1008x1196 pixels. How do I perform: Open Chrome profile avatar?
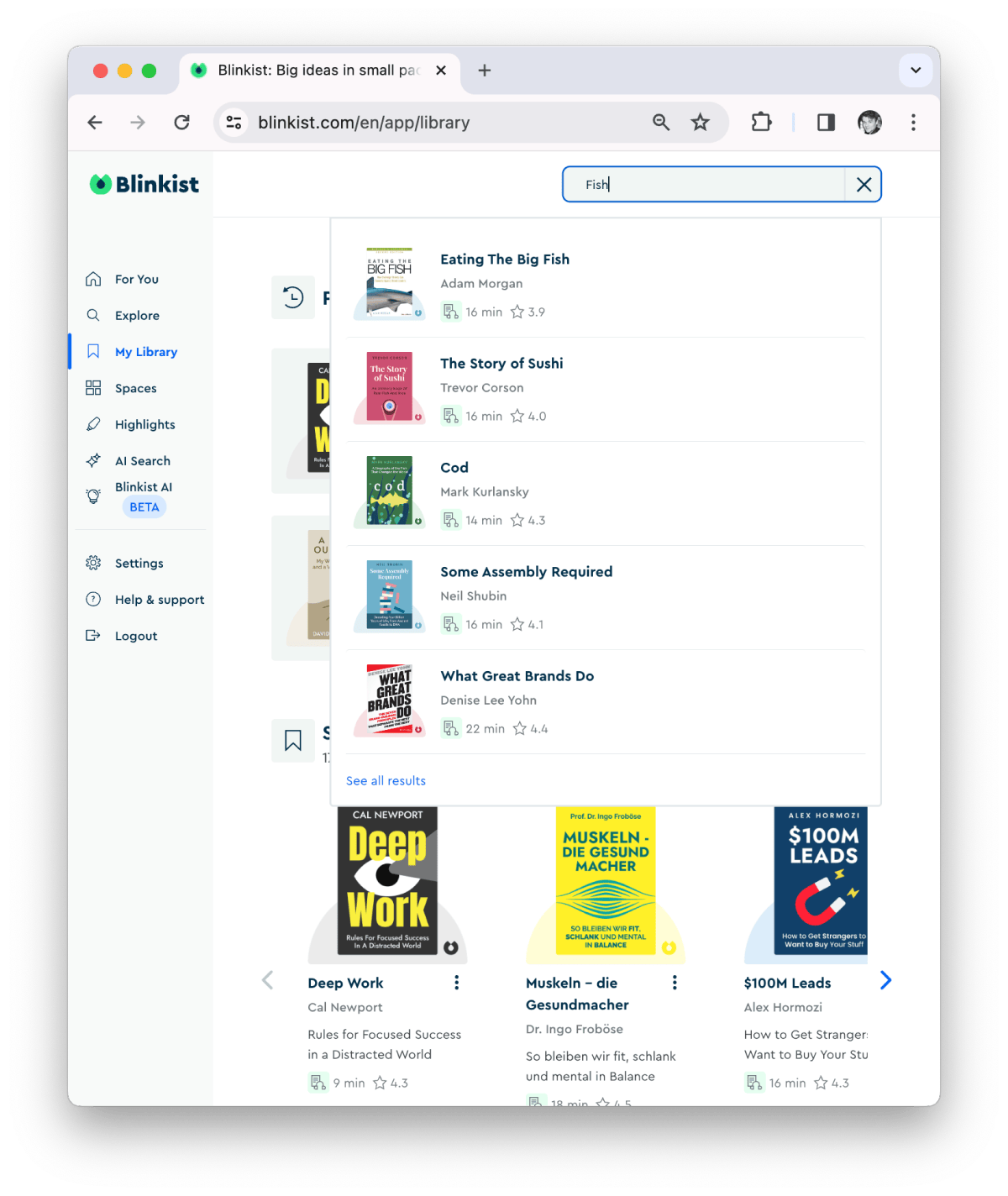click(x=869, y=123)
